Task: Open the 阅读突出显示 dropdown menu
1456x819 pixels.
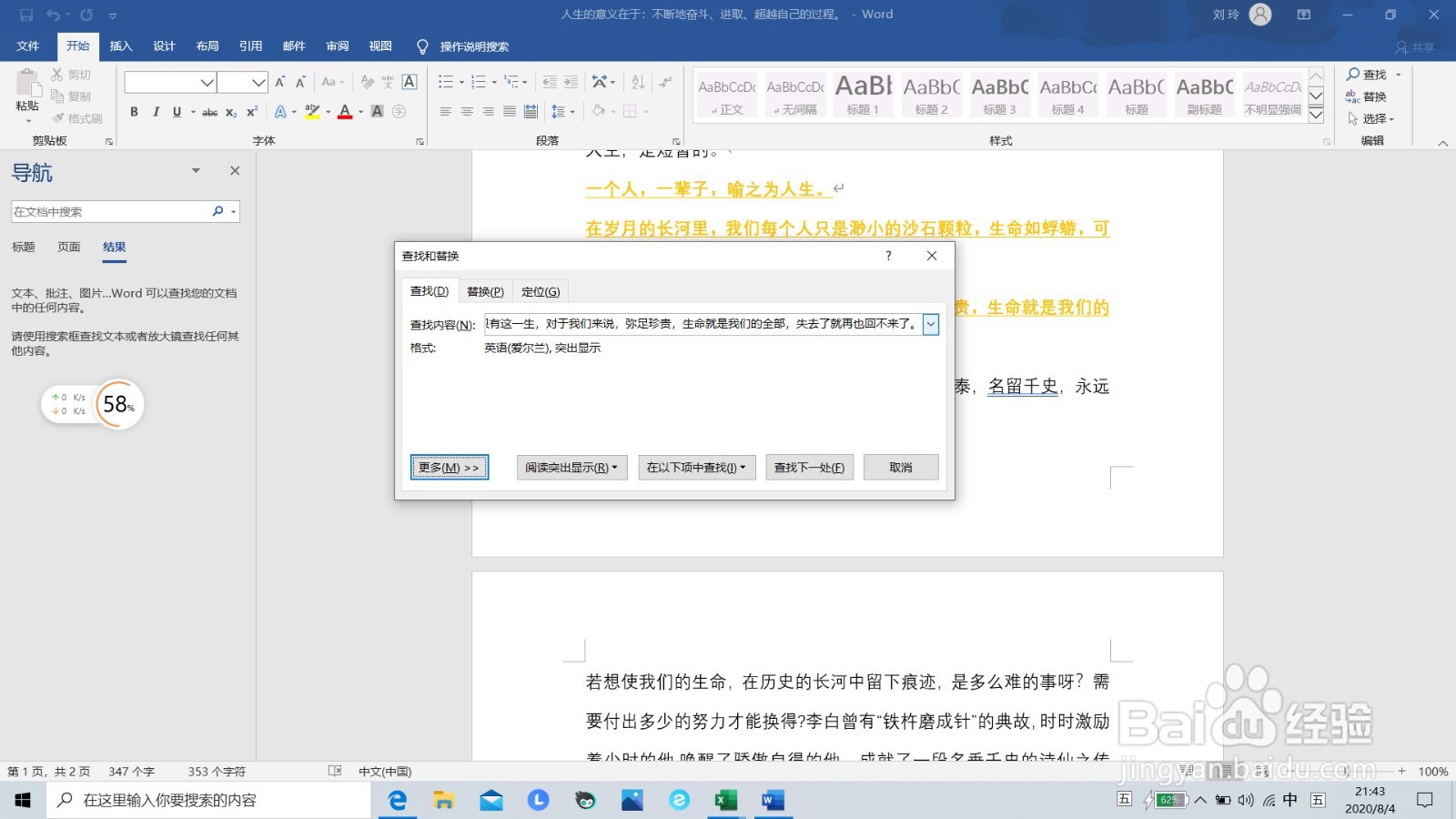Action: [x=571, y=467]
